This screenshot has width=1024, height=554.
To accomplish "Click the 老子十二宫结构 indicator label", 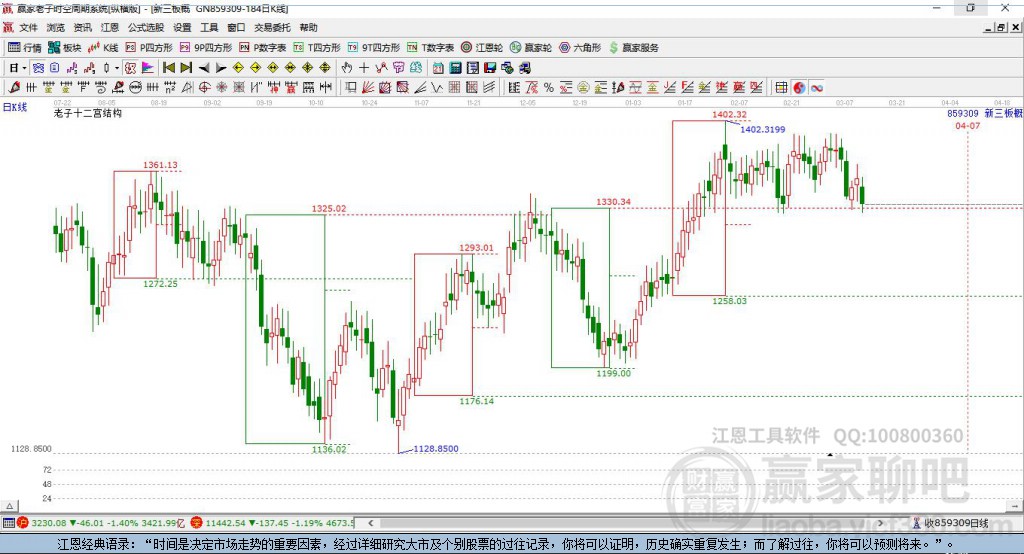I will point(88,113).
